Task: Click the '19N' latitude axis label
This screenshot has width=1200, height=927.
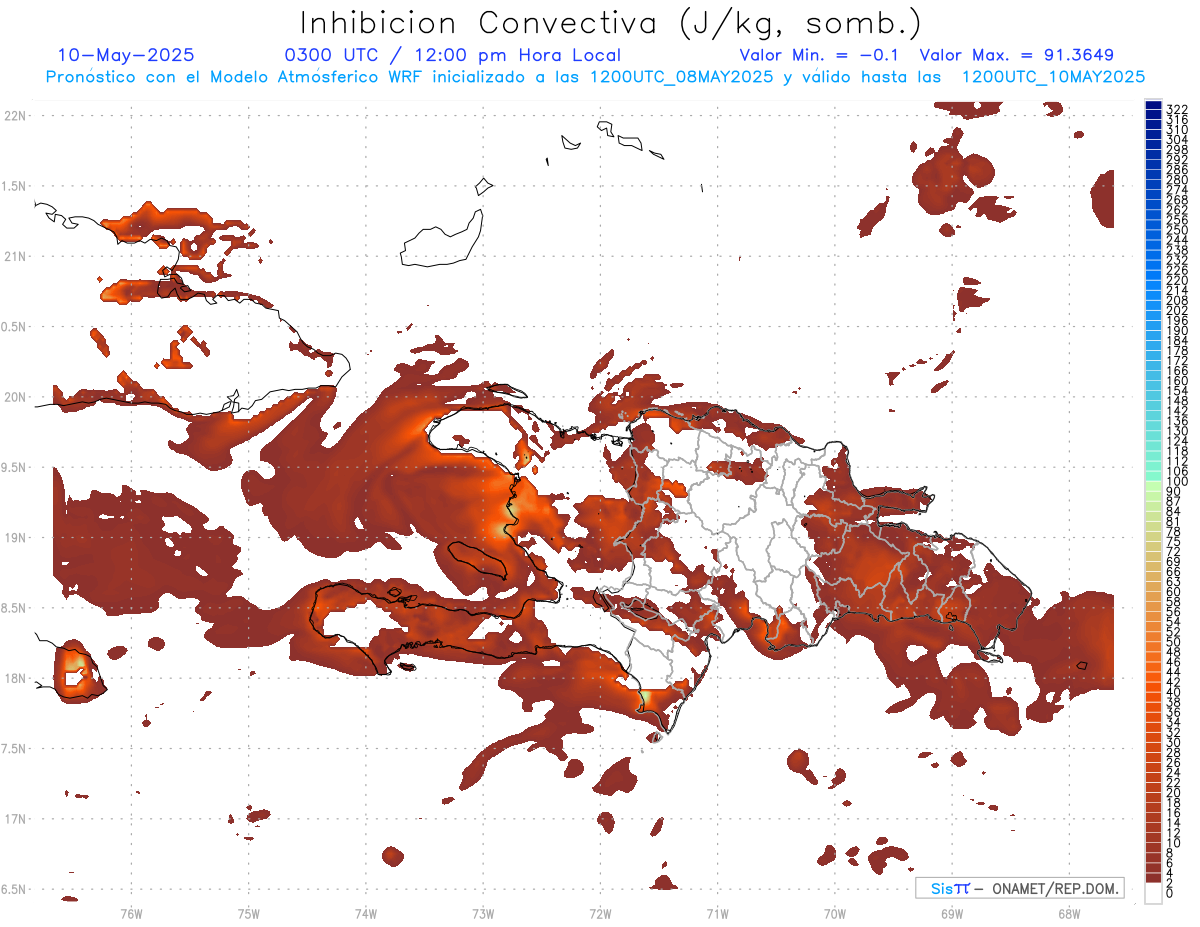Action: point(15,537)
